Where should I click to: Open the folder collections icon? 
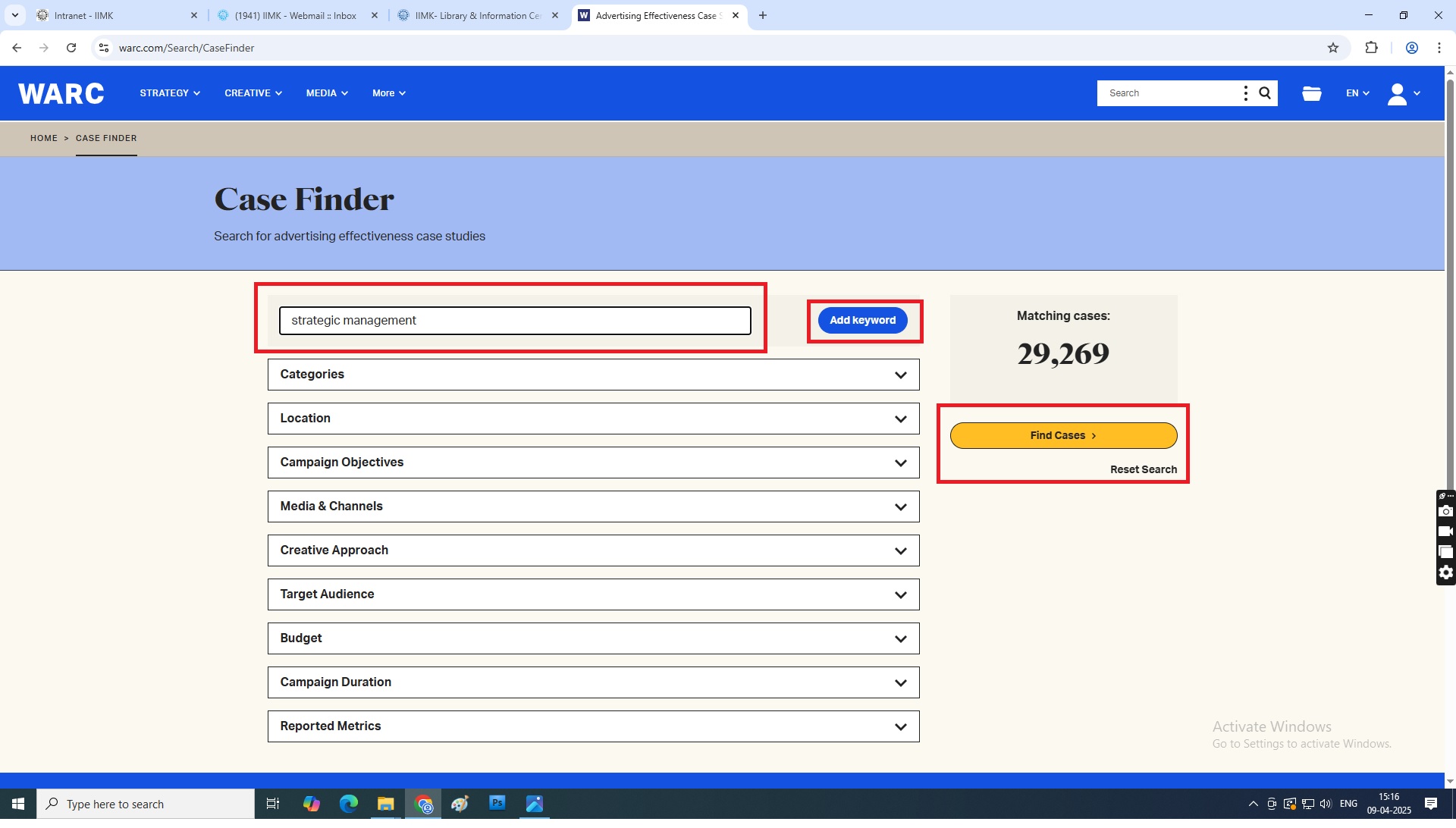pos(1311,94)
